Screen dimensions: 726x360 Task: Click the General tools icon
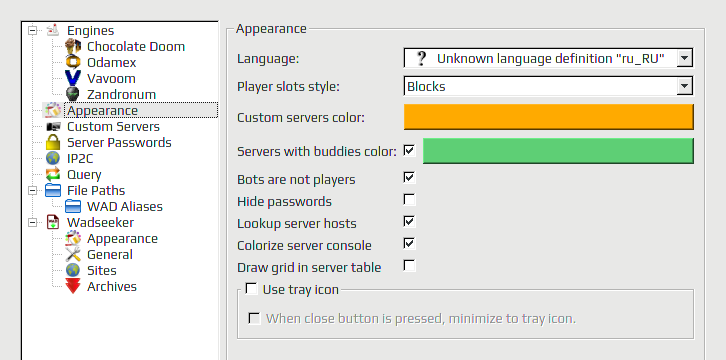73,254
